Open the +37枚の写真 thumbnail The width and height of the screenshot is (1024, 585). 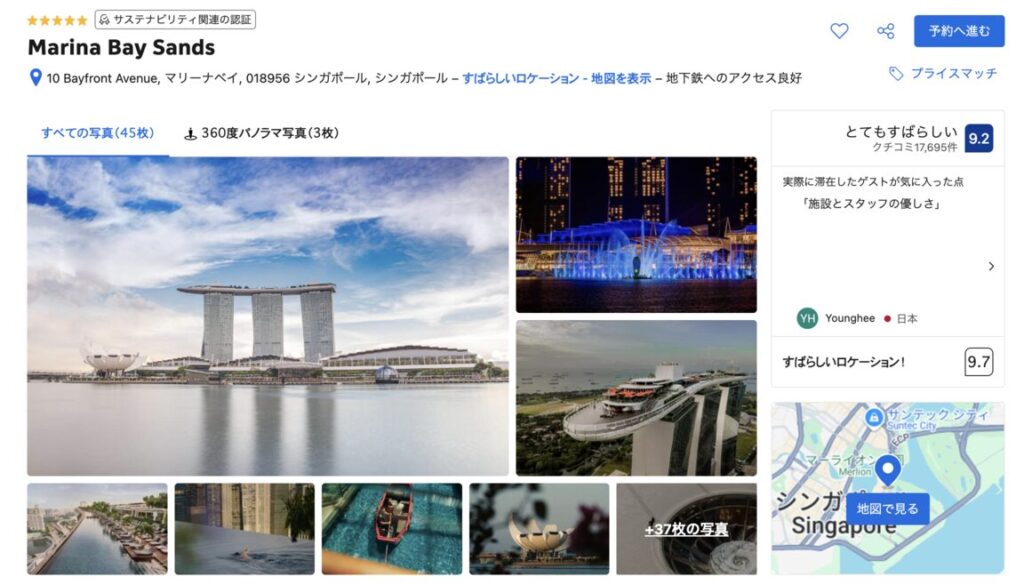pos(686,529)
